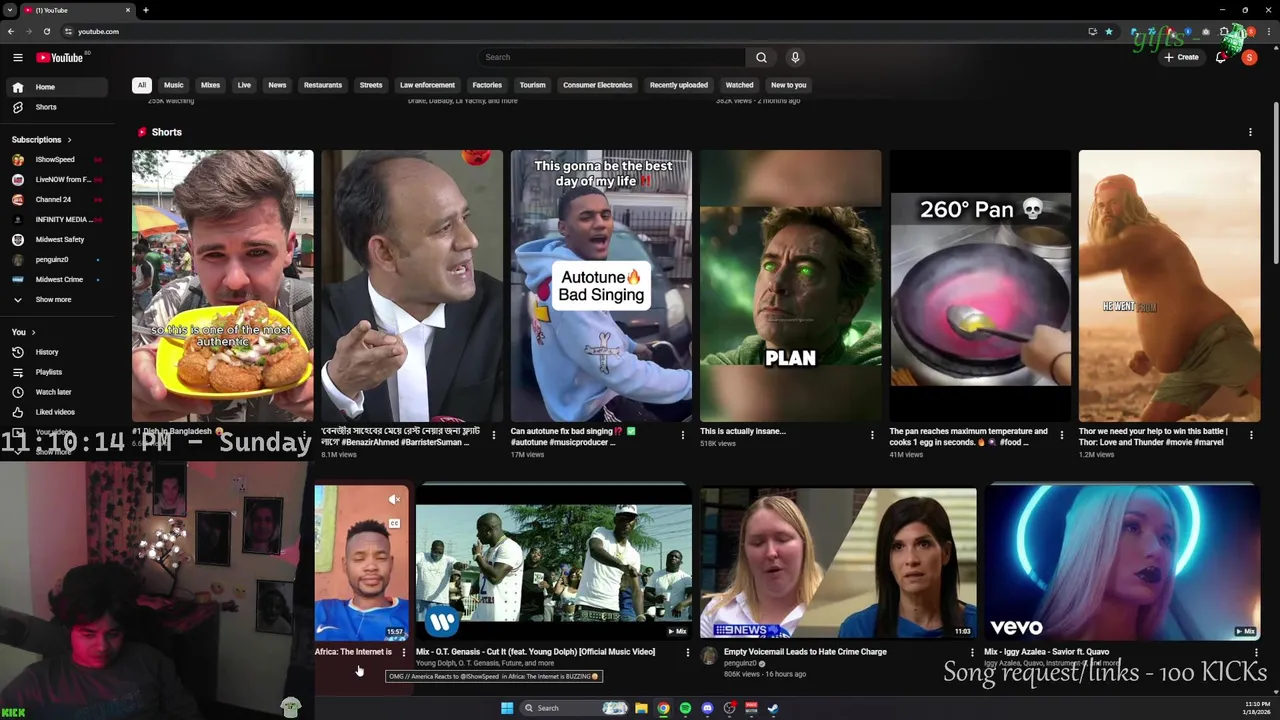The height and width of the screenshot is (720, 1280).
Task: Open Steam from the taskbar
Action: [x=773, y=708]
